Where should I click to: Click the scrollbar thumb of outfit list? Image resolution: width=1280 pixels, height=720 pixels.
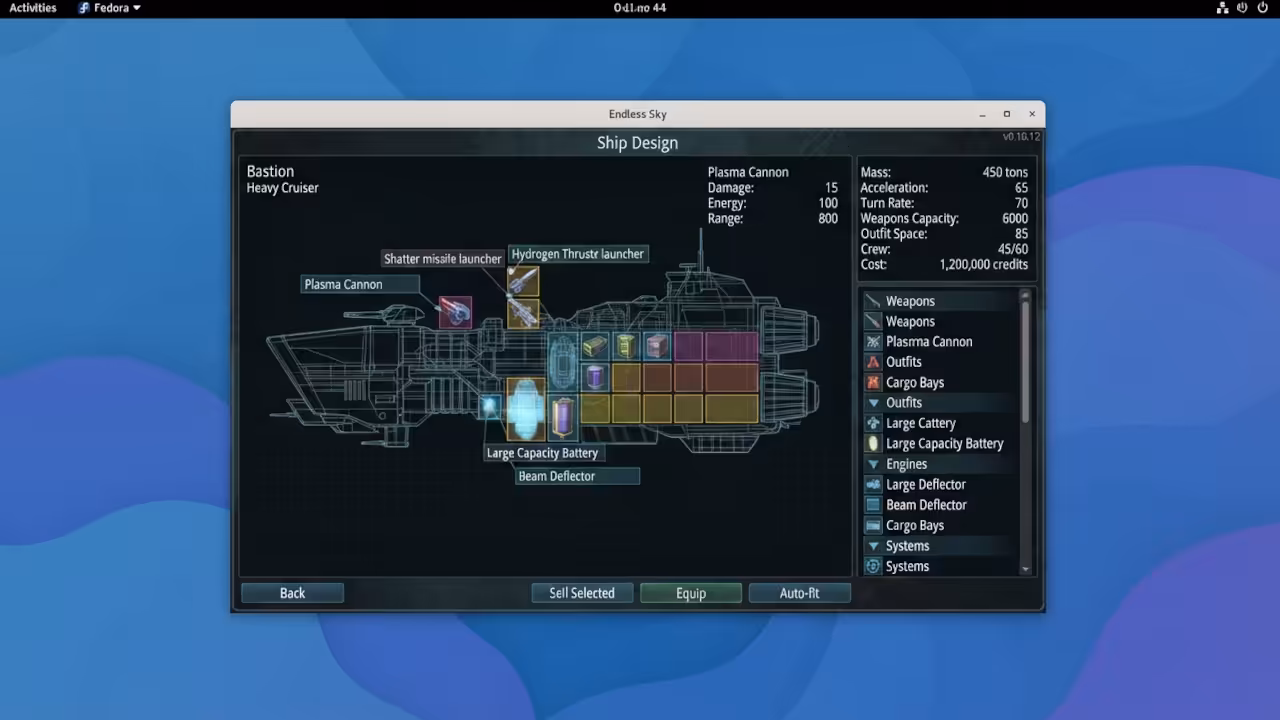coord(1025,360)
